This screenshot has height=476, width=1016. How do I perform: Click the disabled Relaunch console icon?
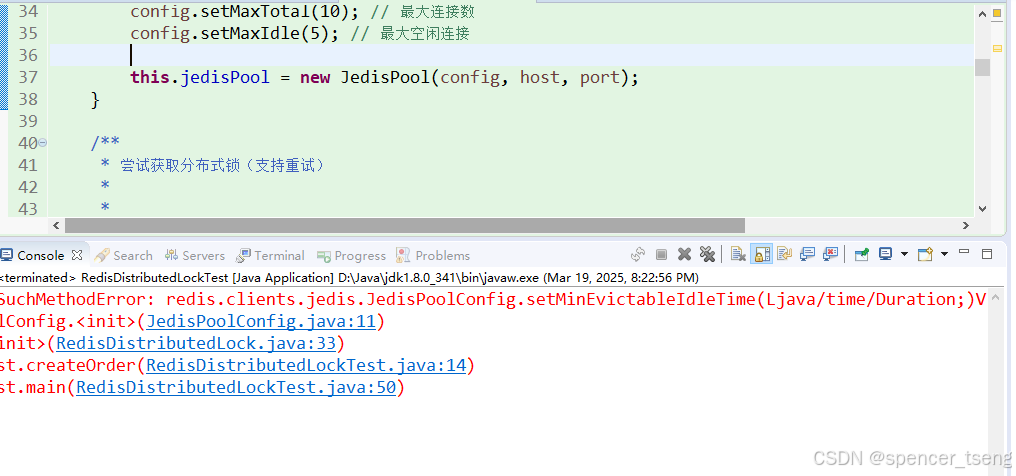pyautogui.click(x=638, y=255)
